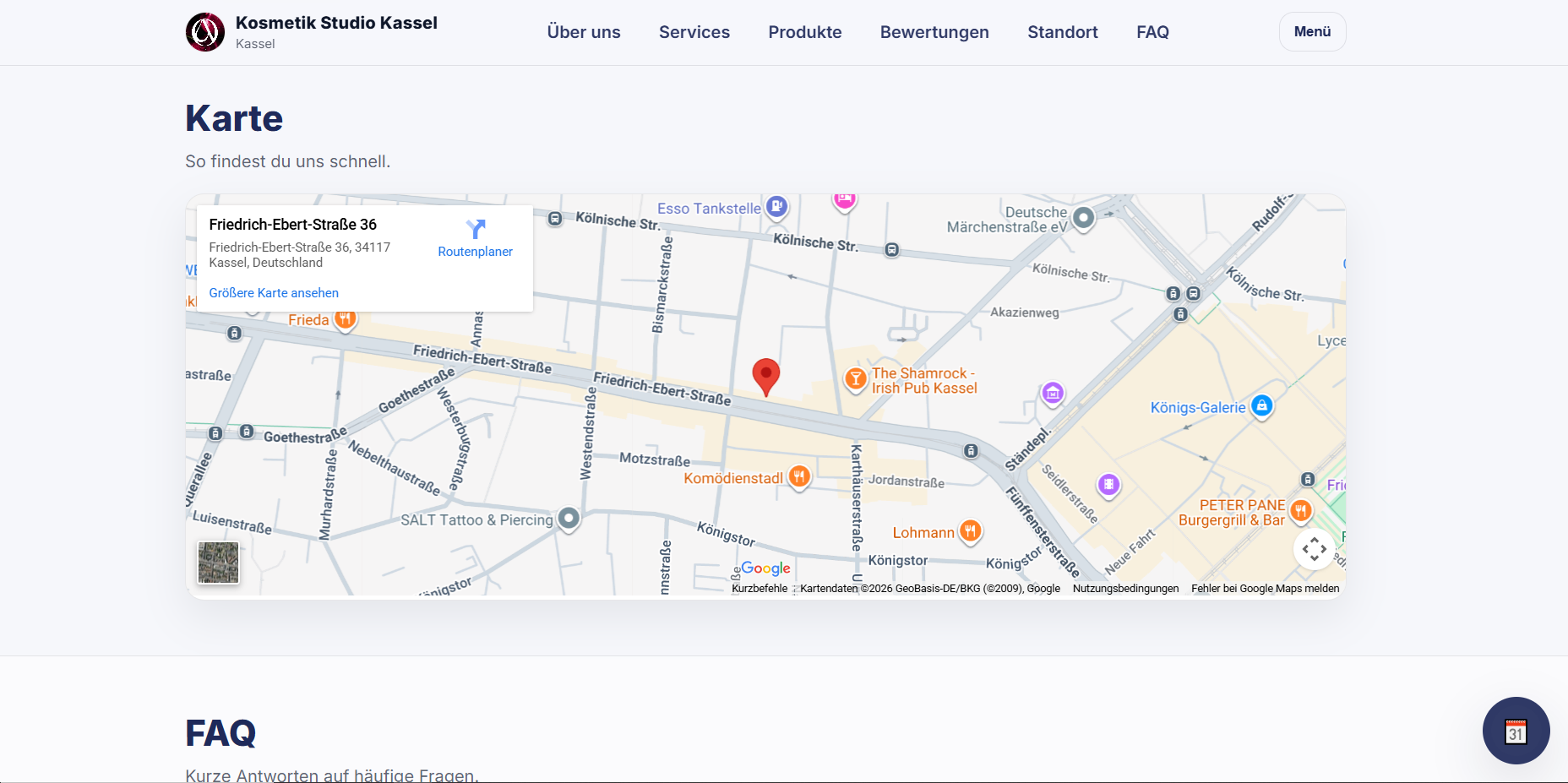The image size is (1568, 783).
Task: Switch map to satellite view thumbnail
Action: click(218, 563)
